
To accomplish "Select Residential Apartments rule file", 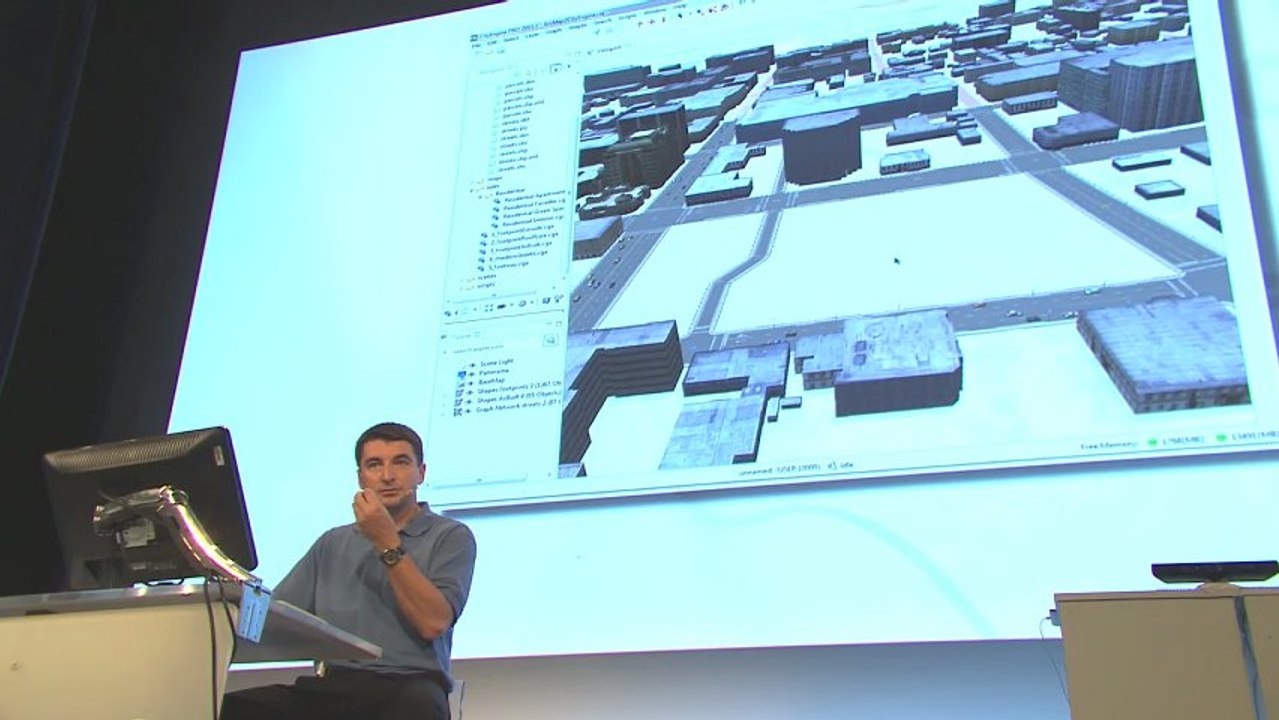I will (x=535, y=197).
